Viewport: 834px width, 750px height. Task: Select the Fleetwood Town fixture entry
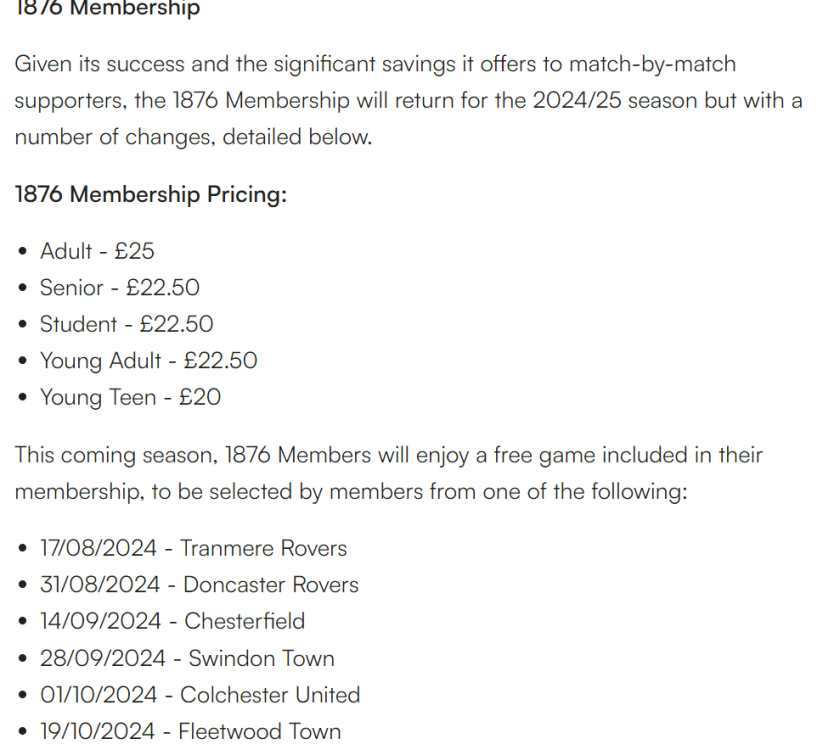point(190,731)
